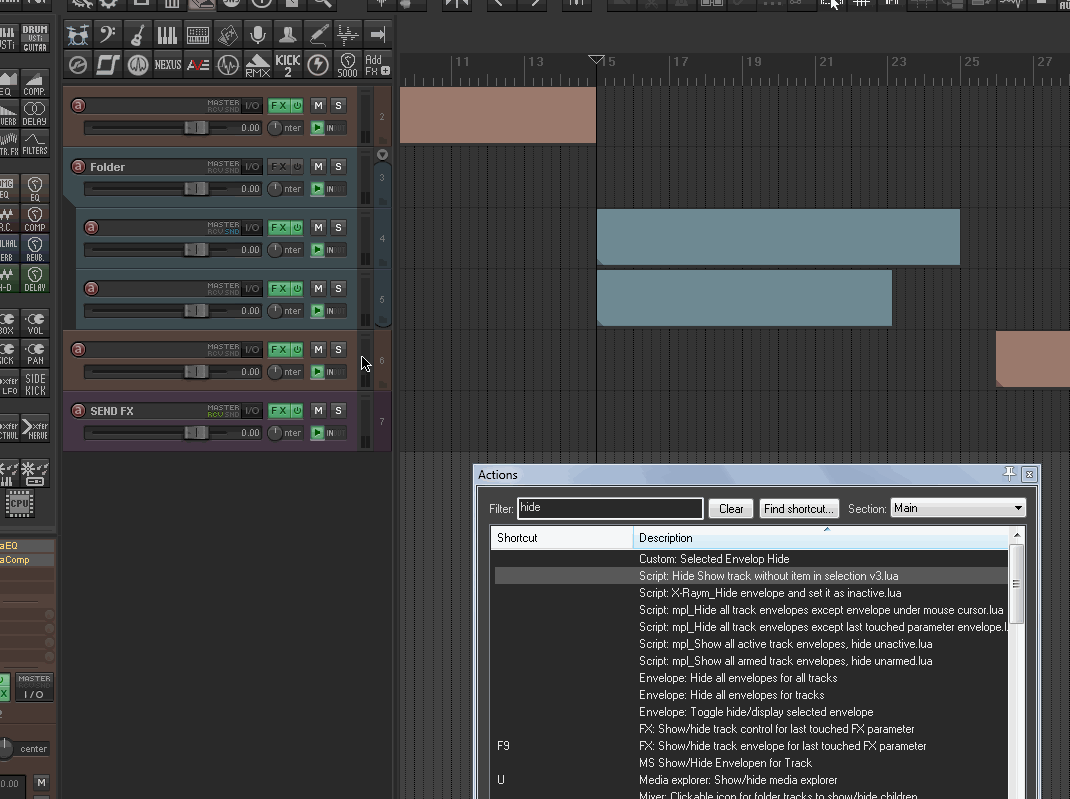The width and height of the screenshot is (1070, 799).
Task: Select 'Media explorer: Show/hide media explorer' action
Action: point(738,780)
